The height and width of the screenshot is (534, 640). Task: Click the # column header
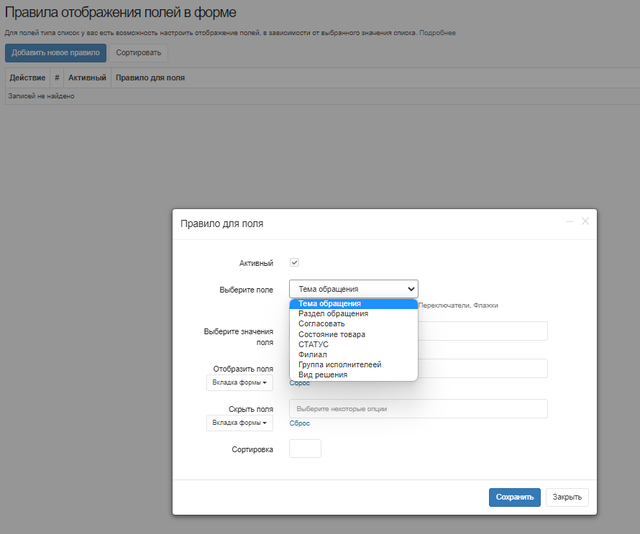point(57,78)
